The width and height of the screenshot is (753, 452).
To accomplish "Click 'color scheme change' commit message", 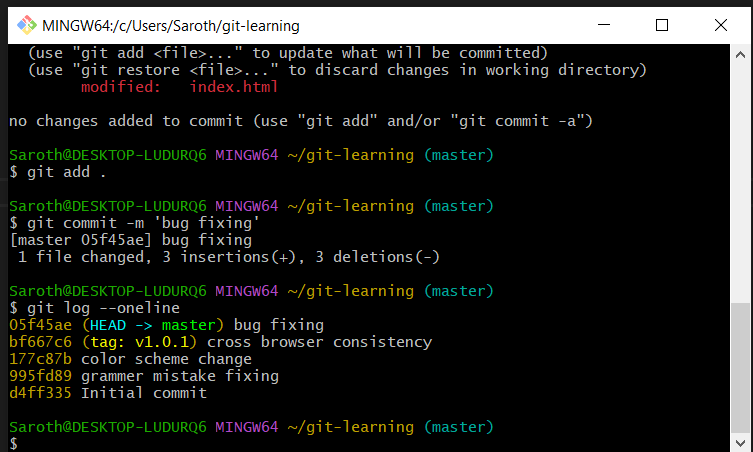I will coord(166,359).
